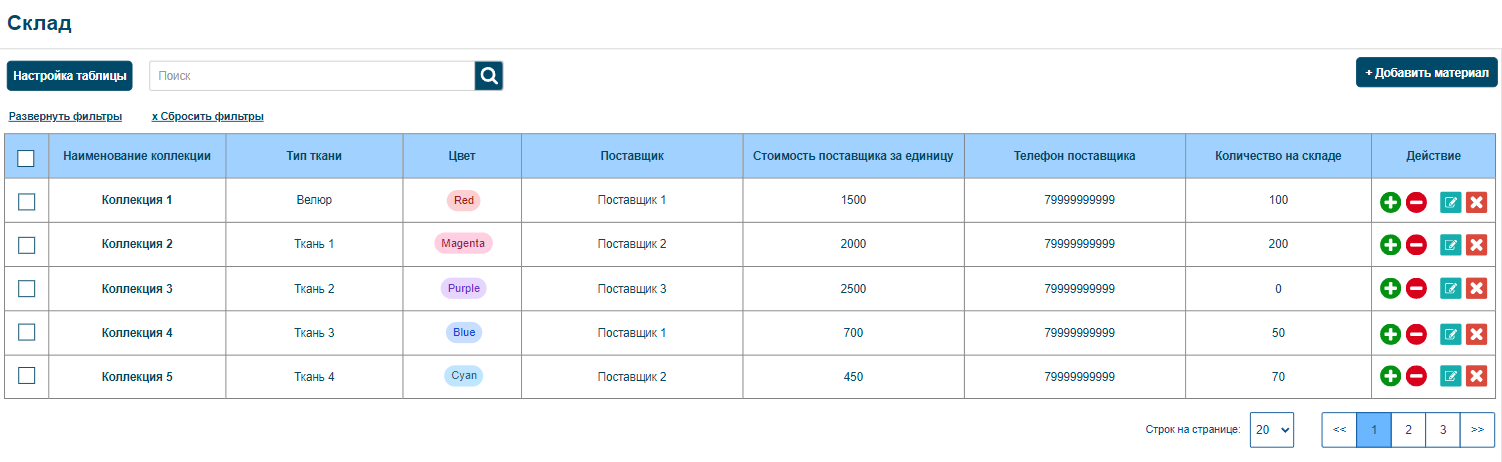Click Сбросить фильтры link

[x=208, y=117]
